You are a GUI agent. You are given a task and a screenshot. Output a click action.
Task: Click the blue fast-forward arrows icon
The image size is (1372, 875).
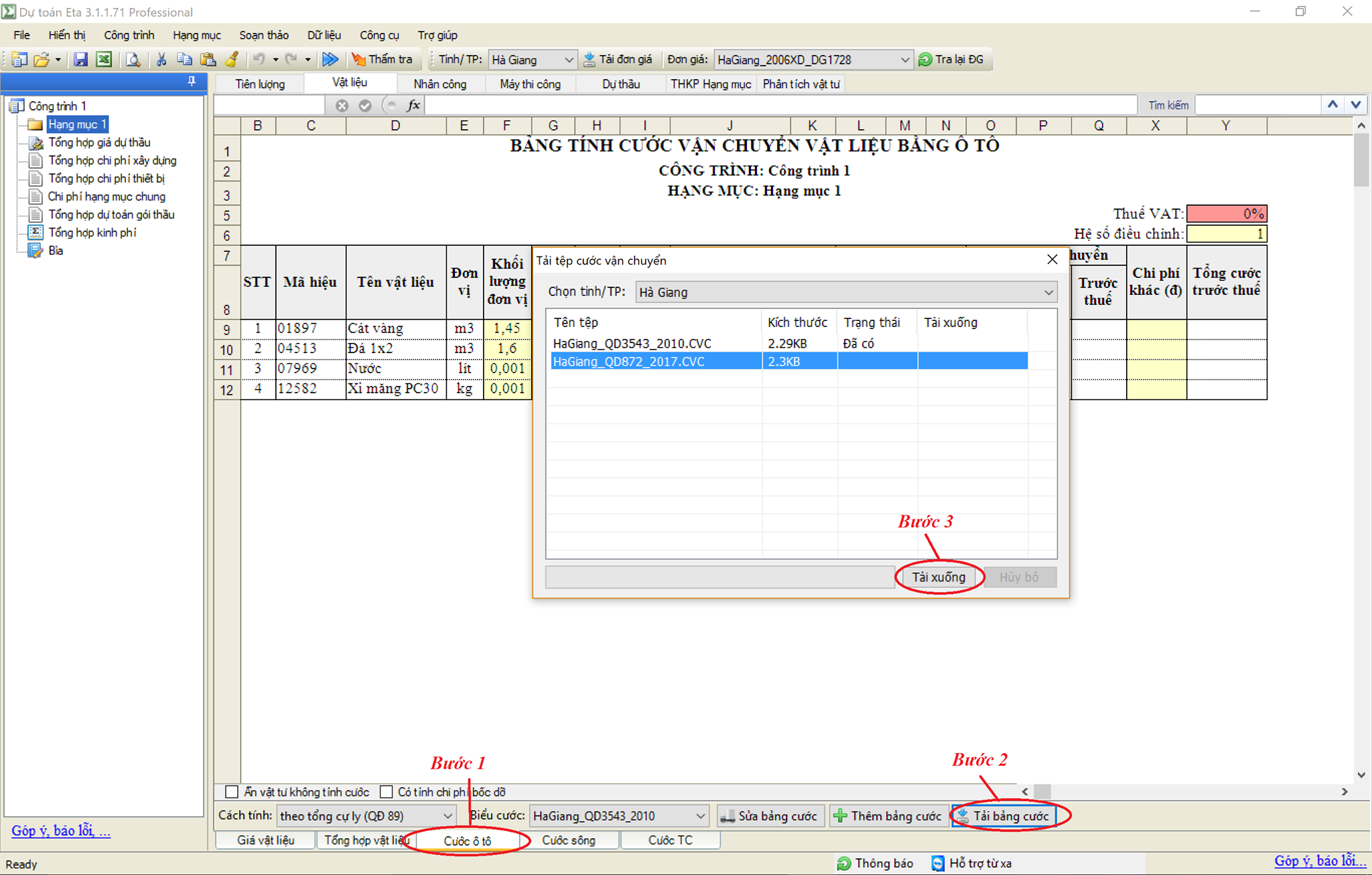pos(330,60)
